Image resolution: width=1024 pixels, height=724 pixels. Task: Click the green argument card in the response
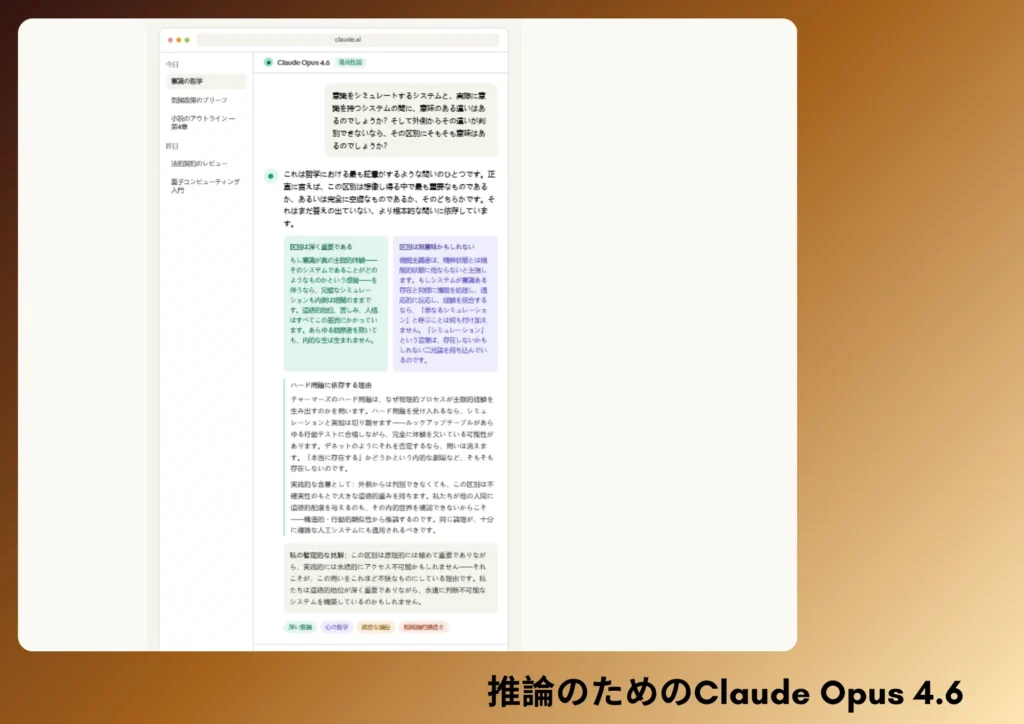coord(336,304)
